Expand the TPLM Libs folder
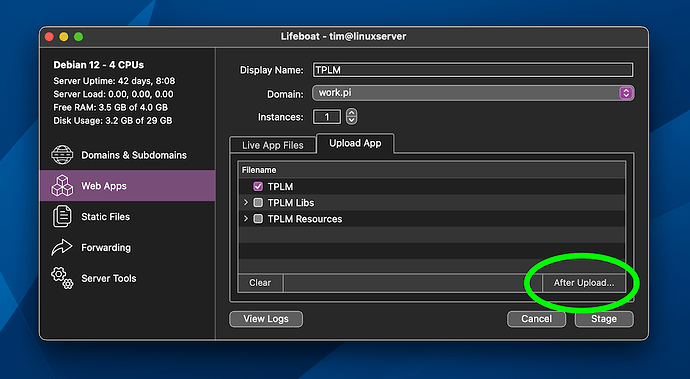This screenshot has width=690, height=379. [246, 202]
